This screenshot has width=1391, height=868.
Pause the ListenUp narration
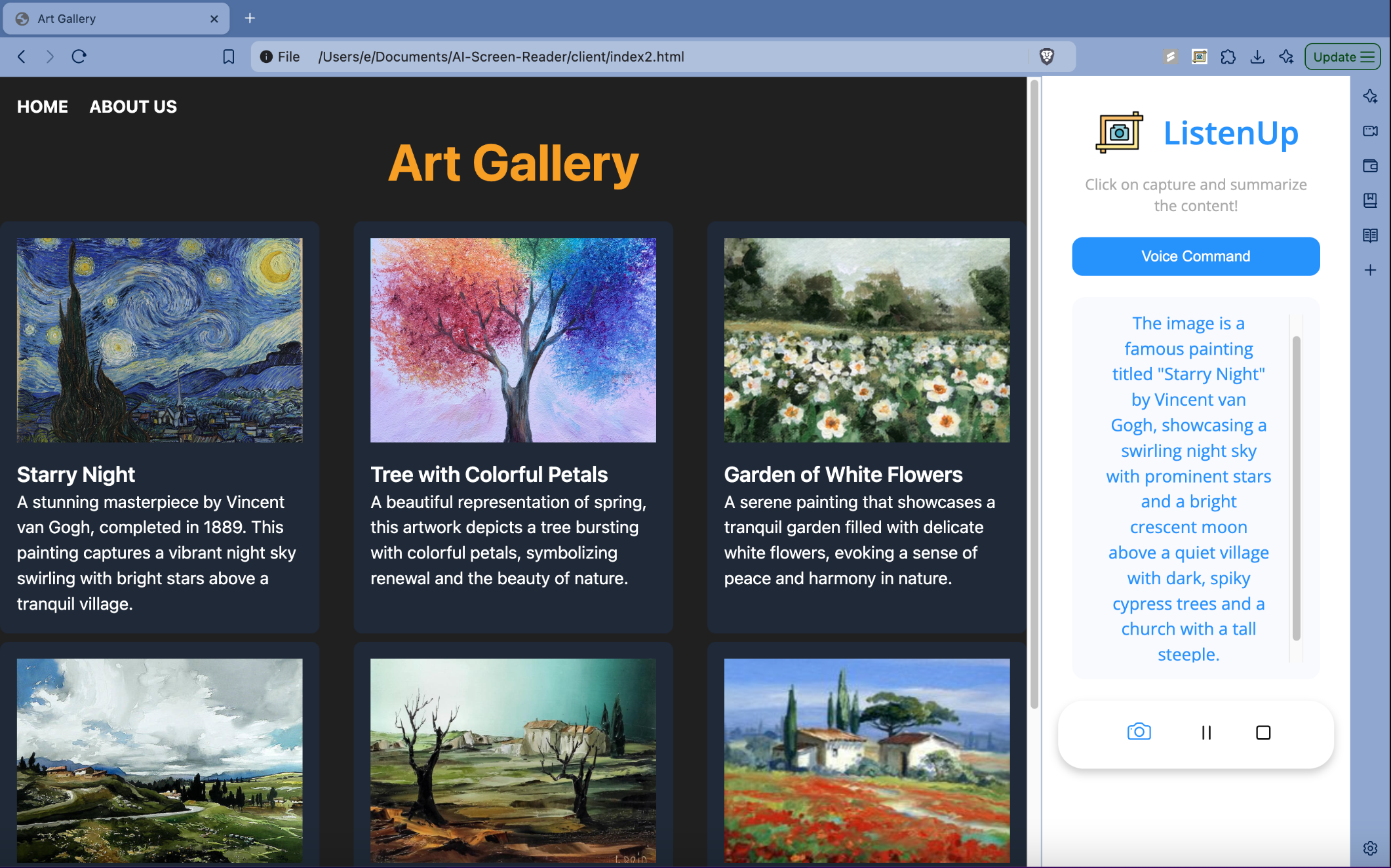tap(1205, 732)
